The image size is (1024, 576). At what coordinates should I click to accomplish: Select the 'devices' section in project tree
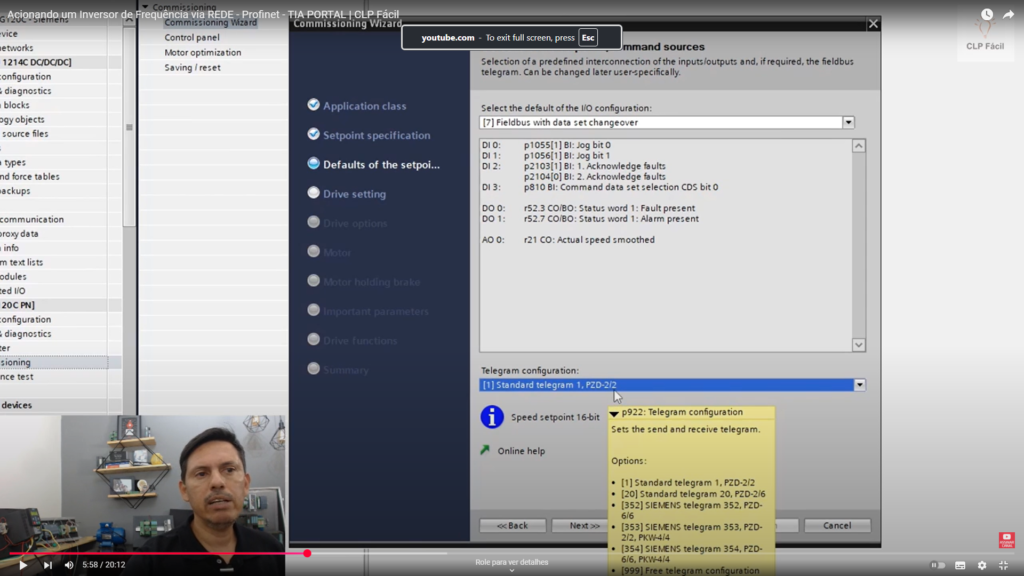16,406
